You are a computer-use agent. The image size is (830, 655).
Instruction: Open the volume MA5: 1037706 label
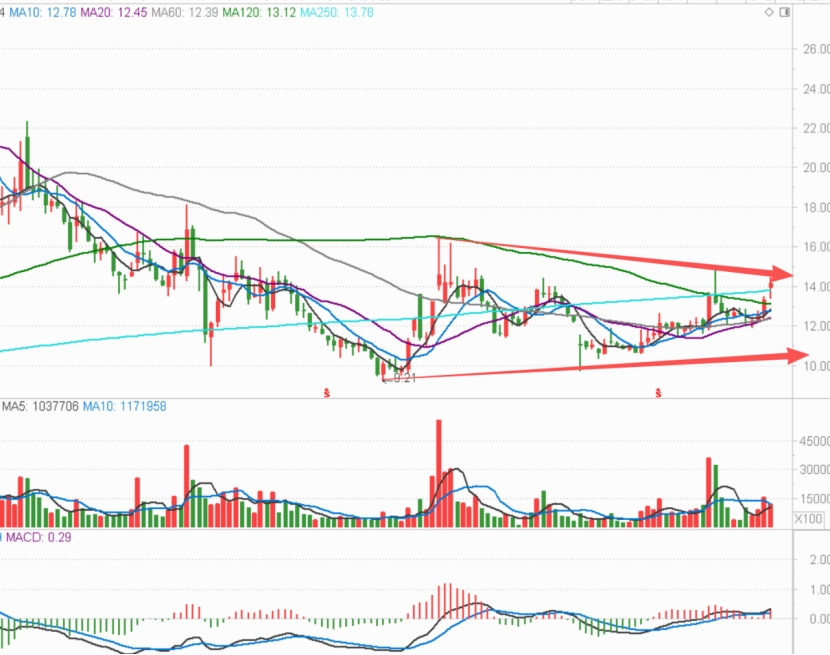coord(40,407)
